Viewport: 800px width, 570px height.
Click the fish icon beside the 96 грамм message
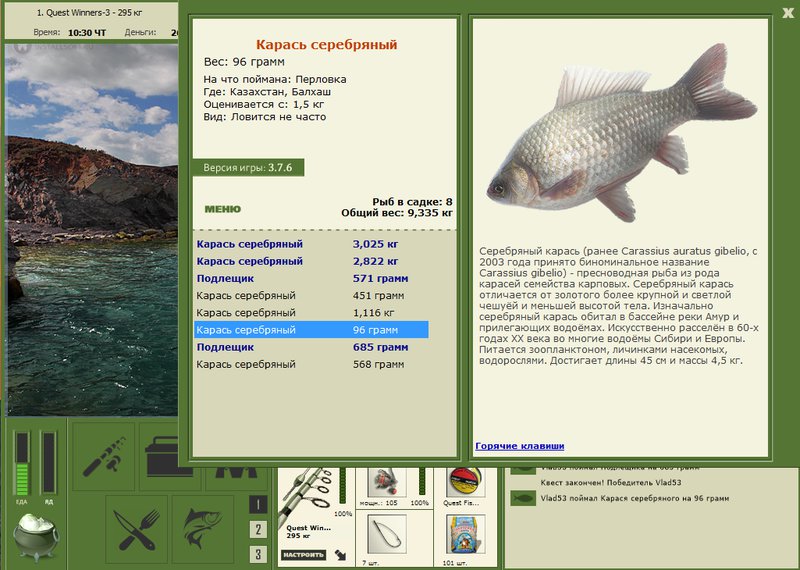pyautogui.click(x=523, y=498)
